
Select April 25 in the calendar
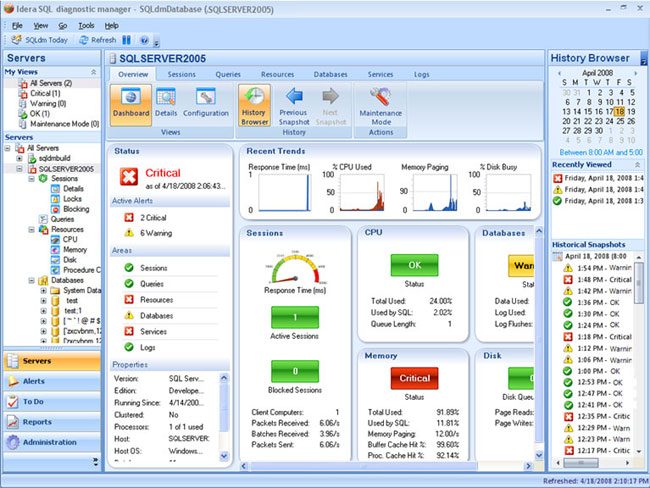tap(620, 121)
